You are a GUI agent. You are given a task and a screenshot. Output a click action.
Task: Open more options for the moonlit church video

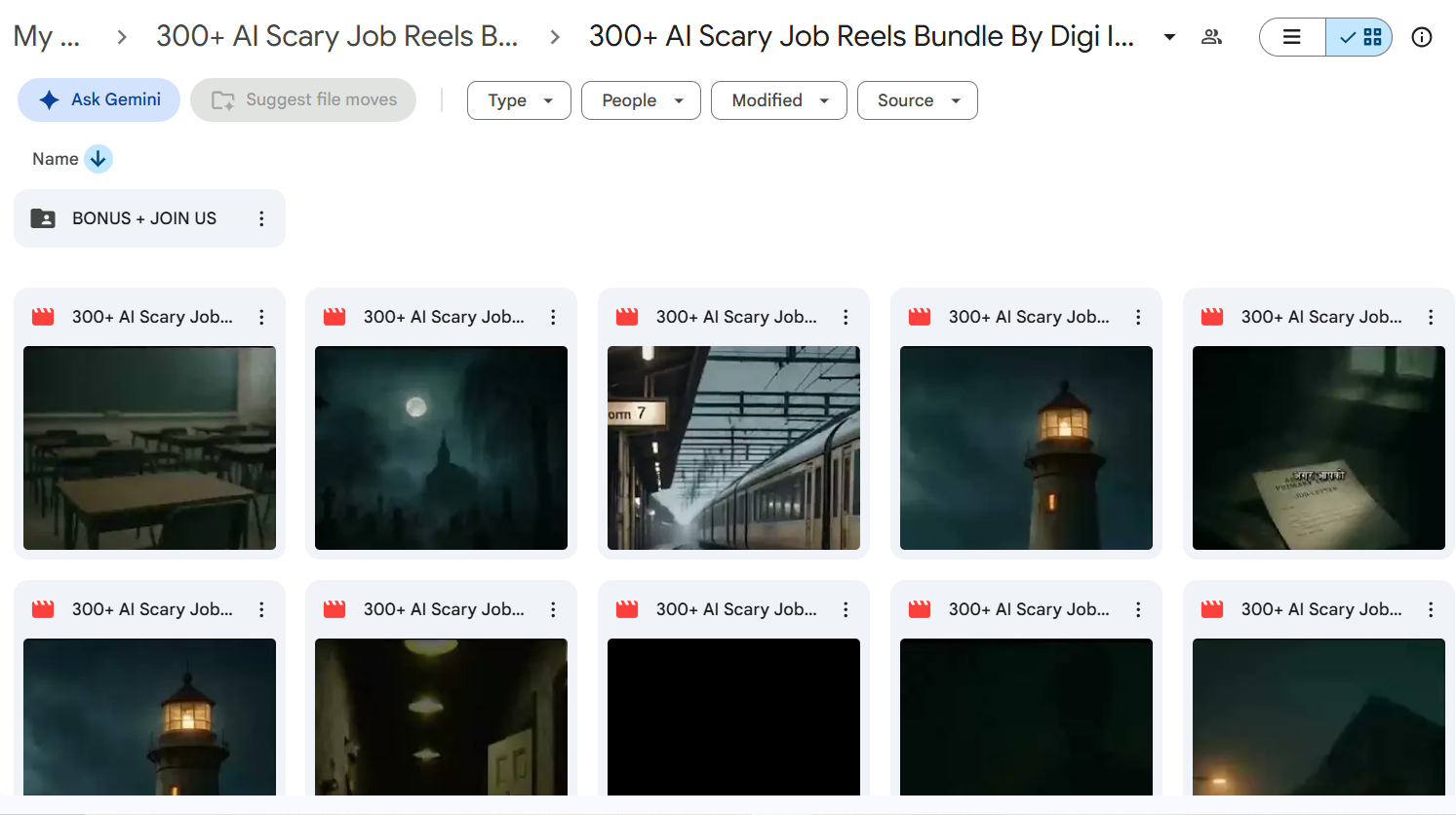(553, 317)
